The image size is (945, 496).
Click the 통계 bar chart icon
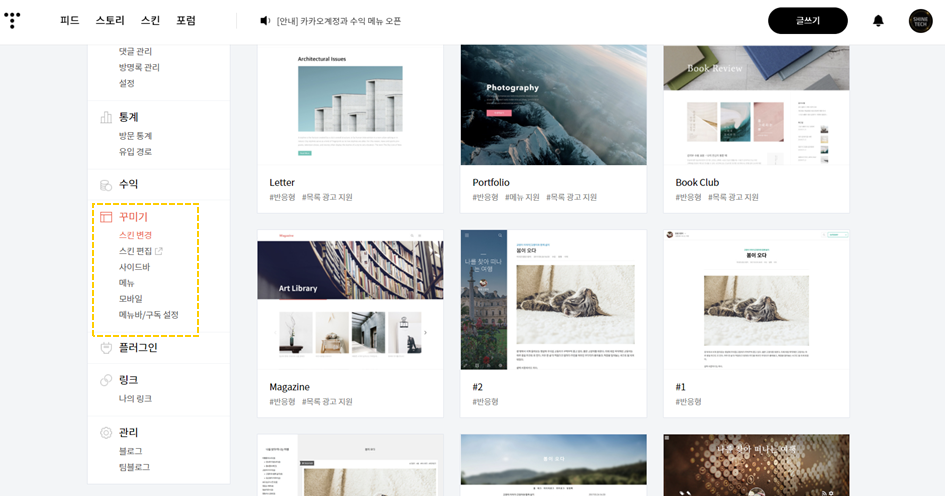point(106,117)
